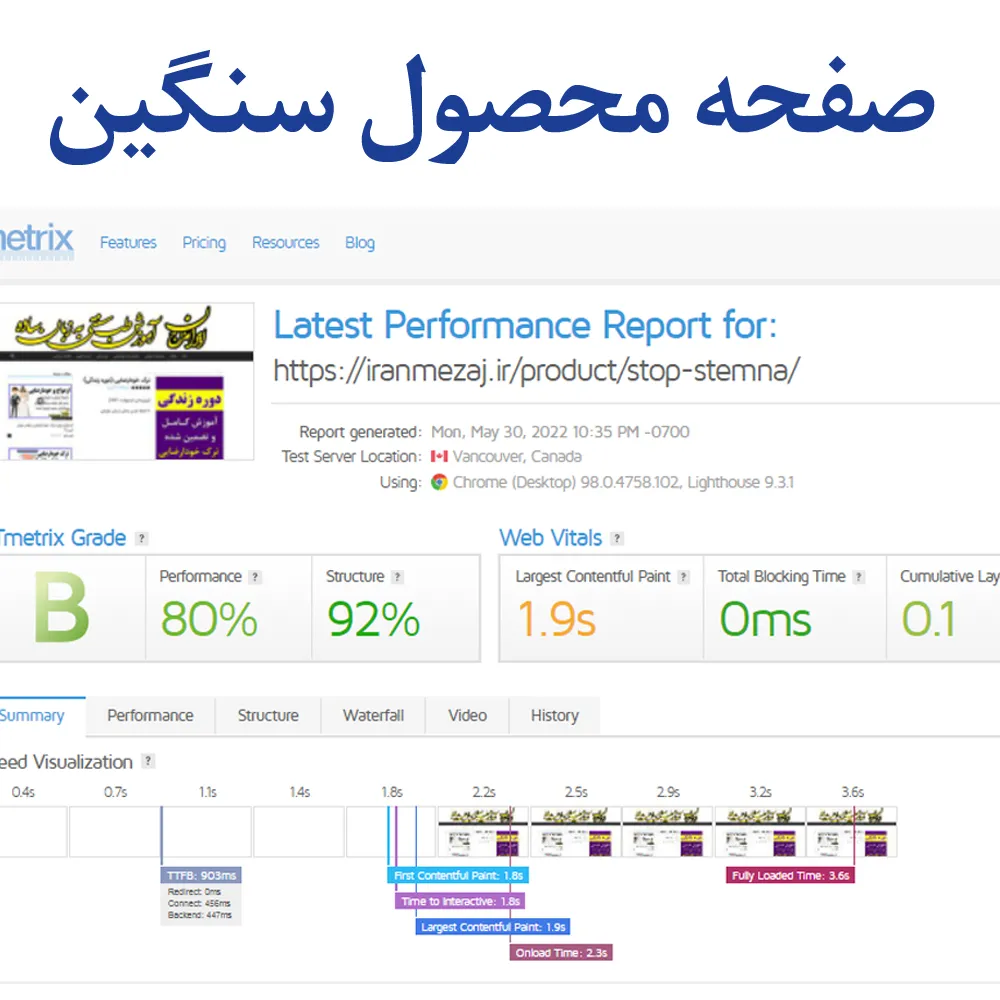Click the TTFB 903ms timeline marker
Viewport: 1000px width, 1000px height.
click(201, 876)
